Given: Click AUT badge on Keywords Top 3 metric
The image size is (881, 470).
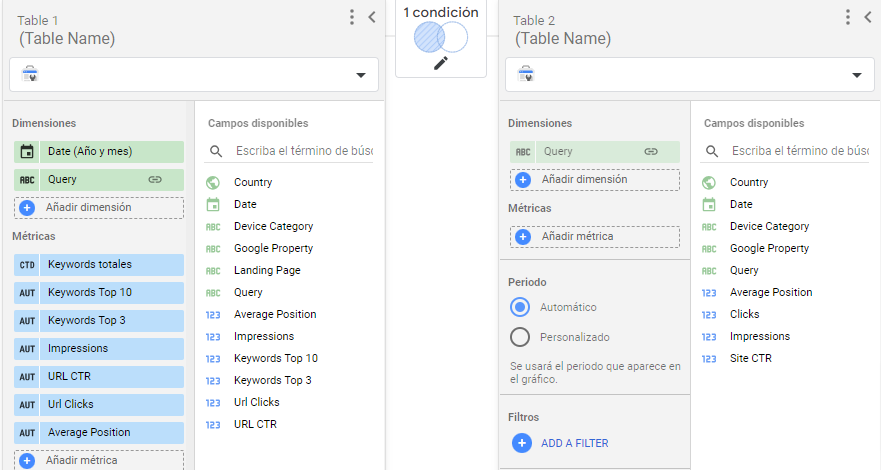Looking at the screenshot, I should [x=27, y=321].
